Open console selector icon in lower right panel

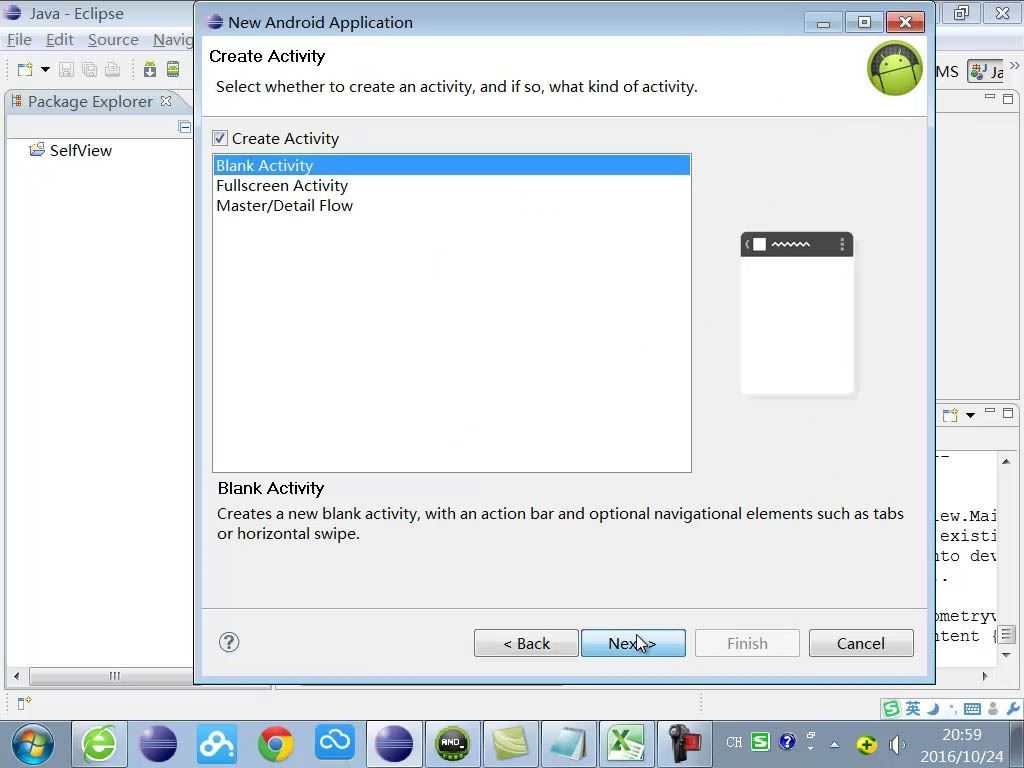[x=950, y=415]
